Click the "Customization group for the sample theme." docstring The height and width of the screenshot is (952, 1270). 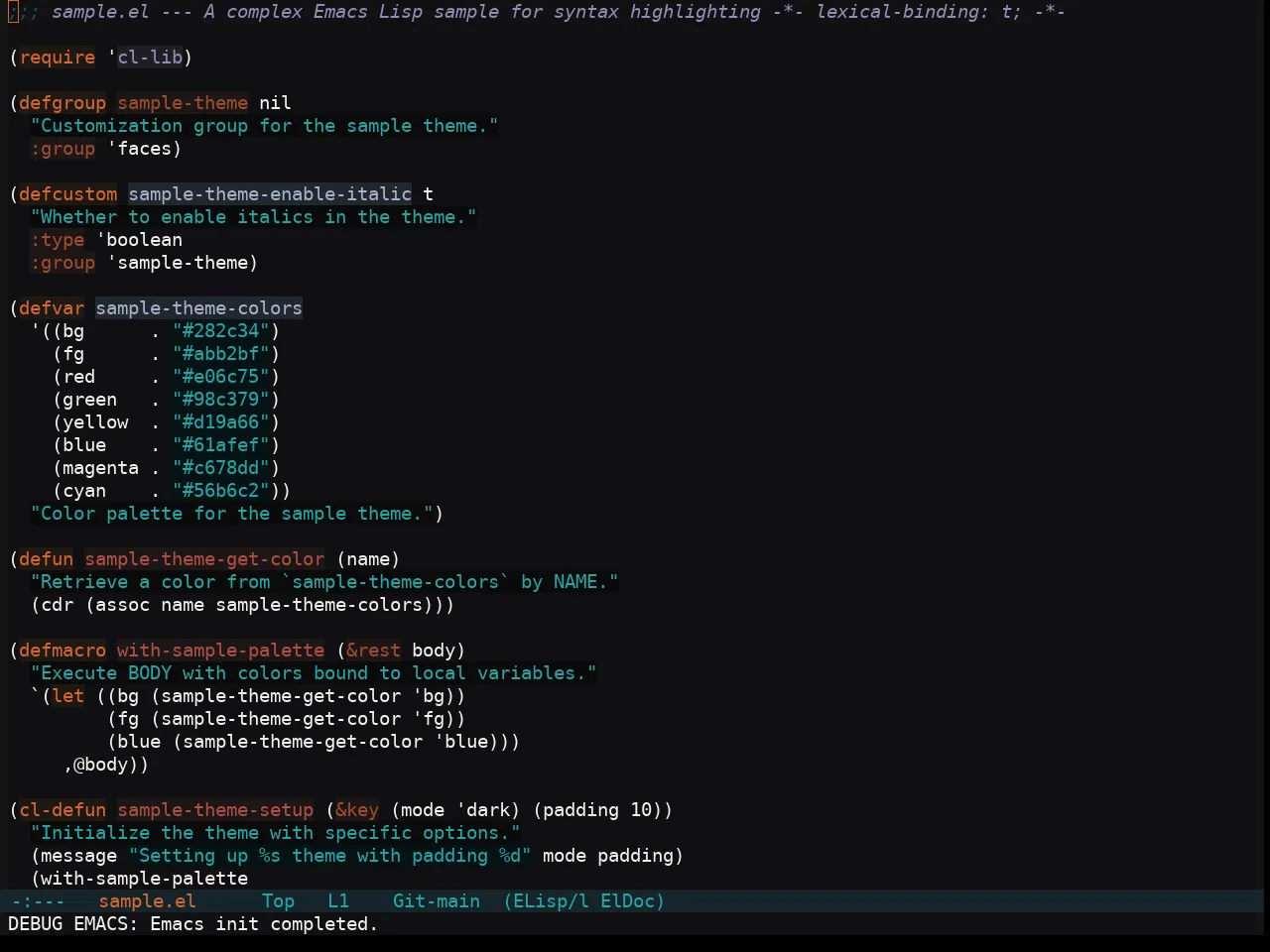(x=265, y=126)
